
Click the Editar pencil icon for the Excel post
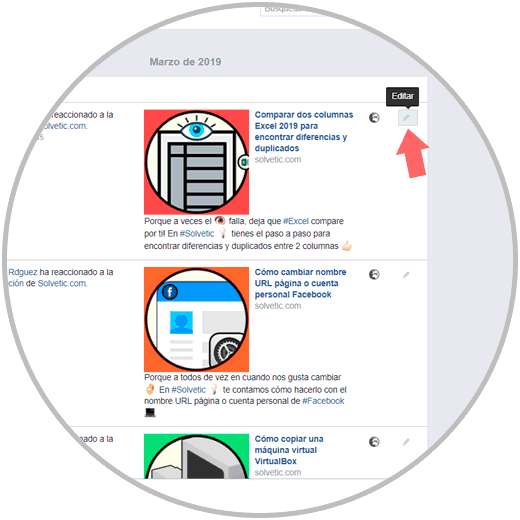[x=407, y=118]
